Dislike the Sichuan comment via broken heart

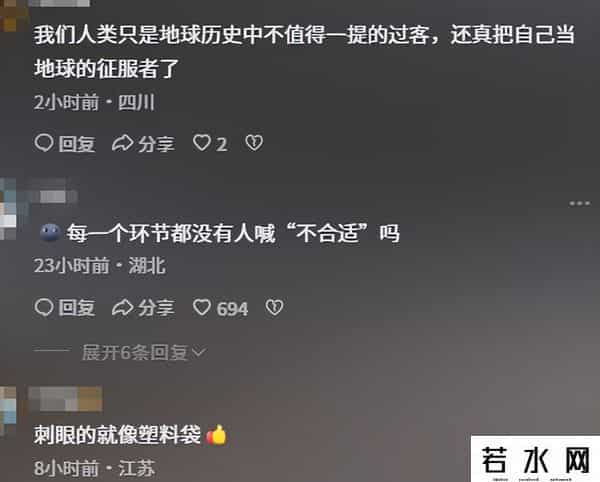point(254,143)
